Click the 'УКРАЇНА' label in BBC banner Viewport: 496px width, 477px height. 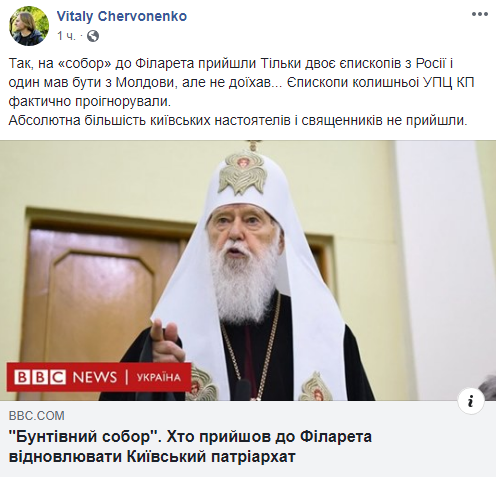pos(159,377)
